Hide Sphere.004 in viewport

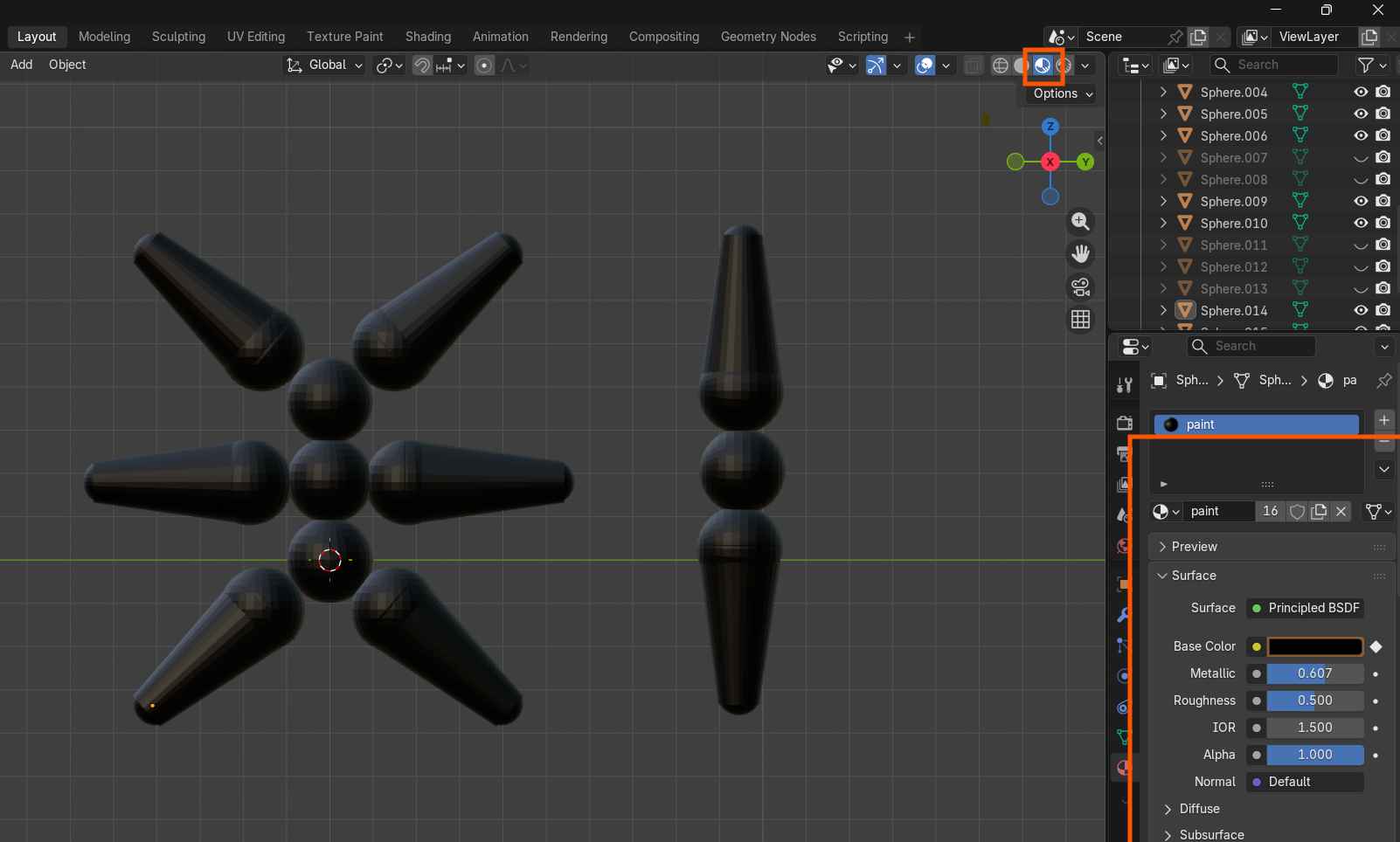(x=1361, y=92)
